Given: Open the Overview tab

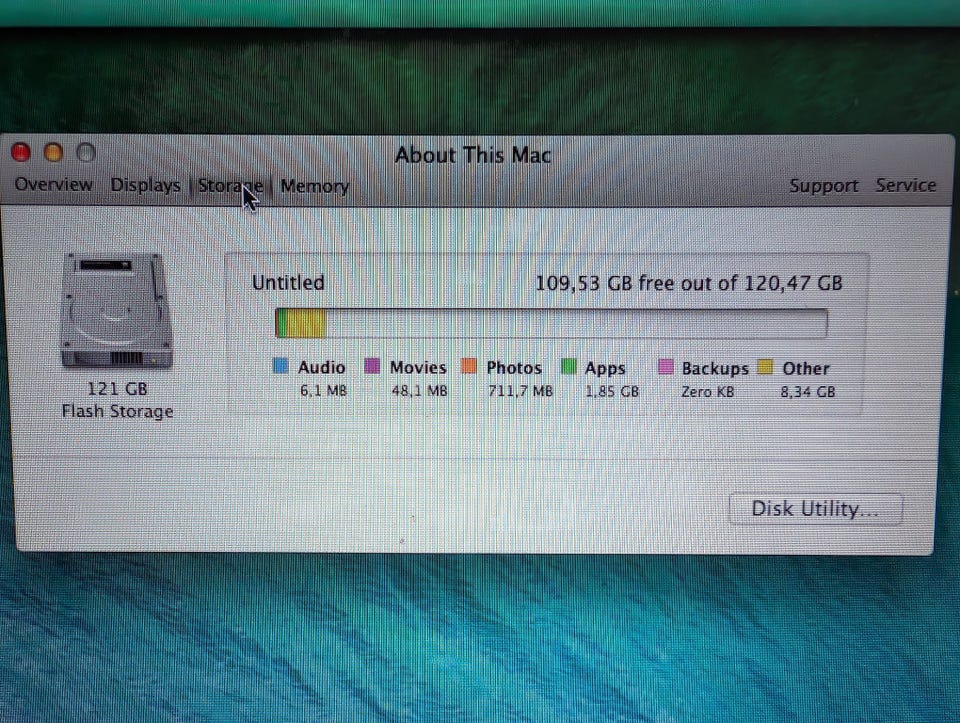Looking at the screenshot, I should click(x=53, y=184).
